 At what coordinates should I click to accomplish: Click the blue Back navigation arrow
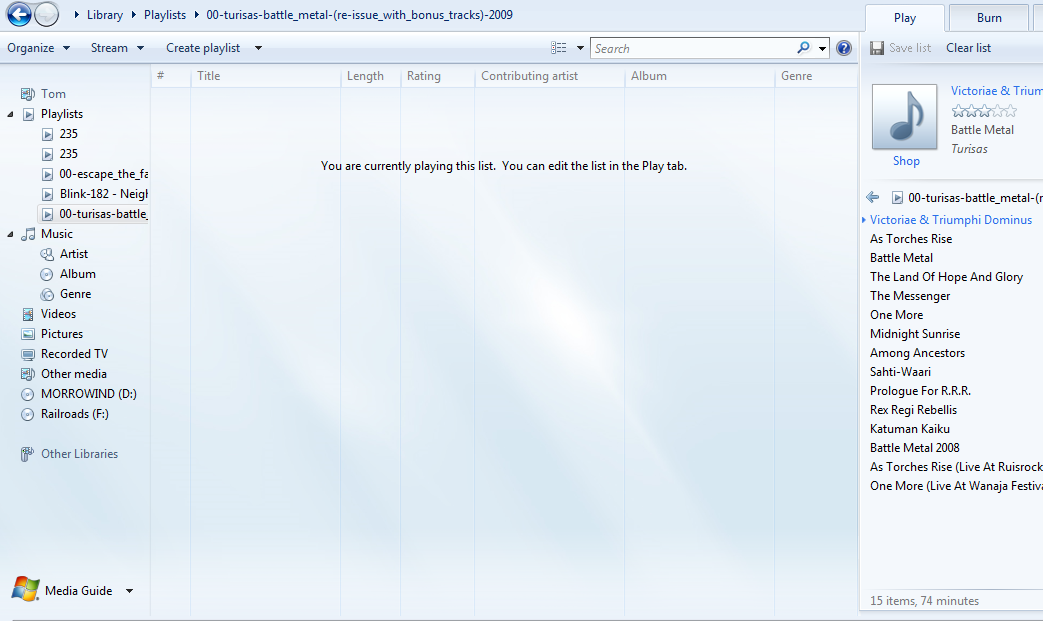[x=19, y=14]
